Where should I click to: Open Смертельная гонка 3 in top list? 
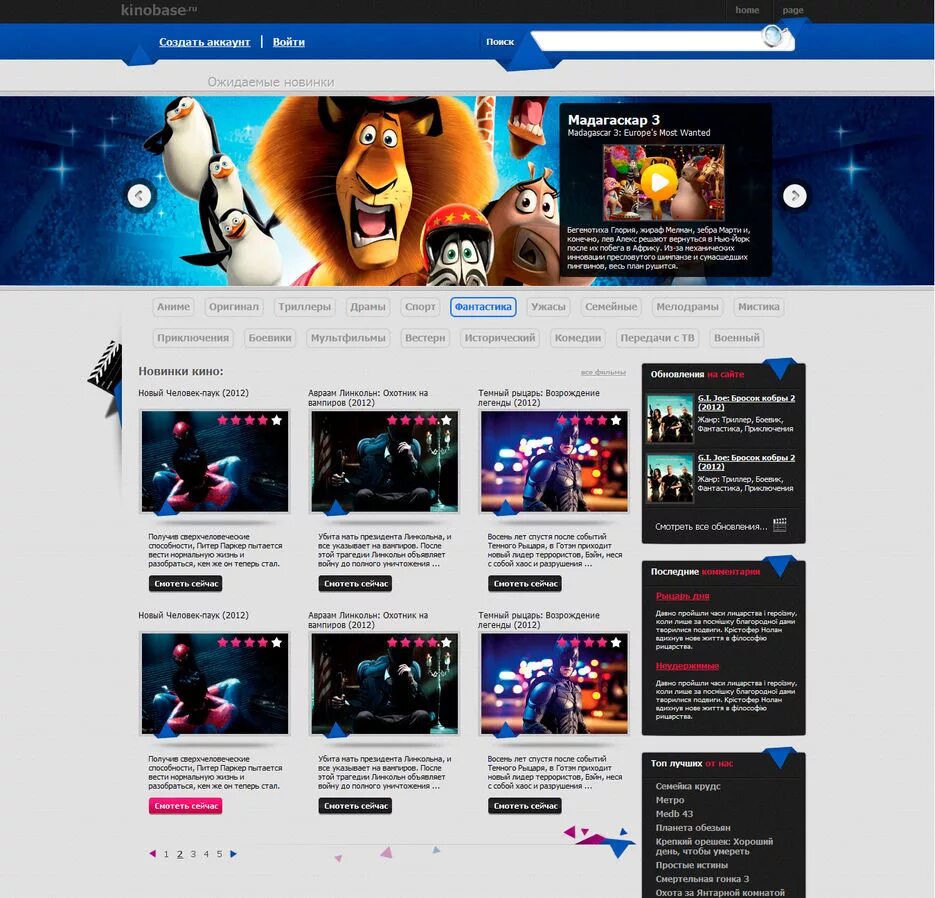[702, 878]
